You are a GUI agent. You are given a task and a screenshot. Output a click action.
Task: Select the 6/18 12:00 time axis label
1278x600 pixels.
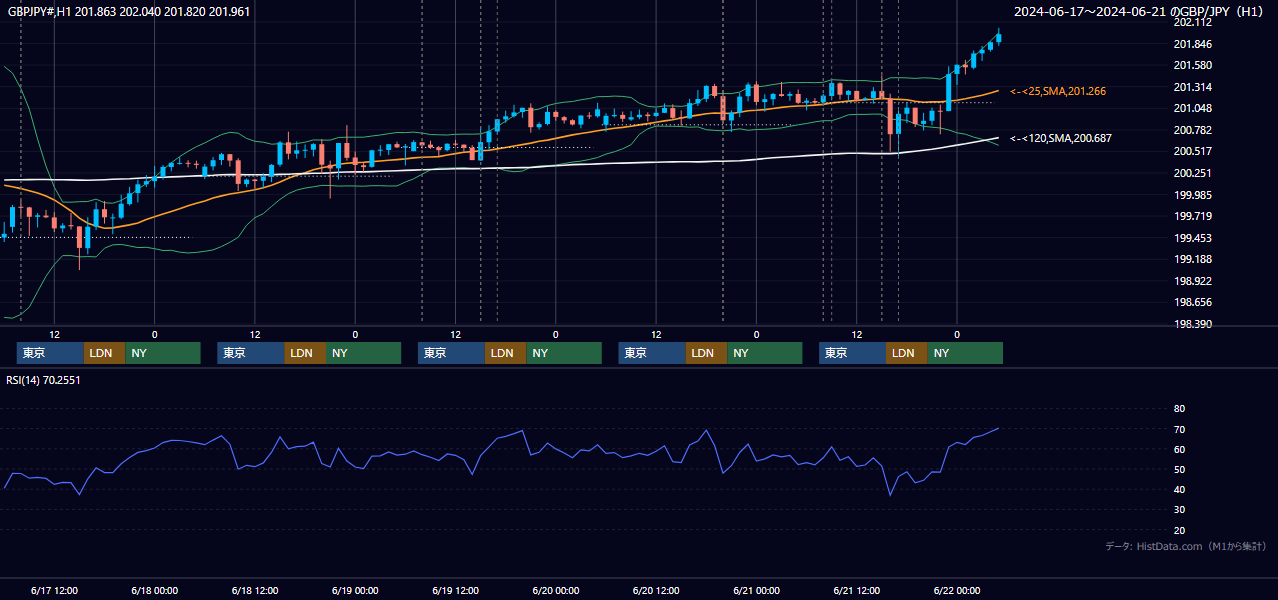tap(255, 590)
